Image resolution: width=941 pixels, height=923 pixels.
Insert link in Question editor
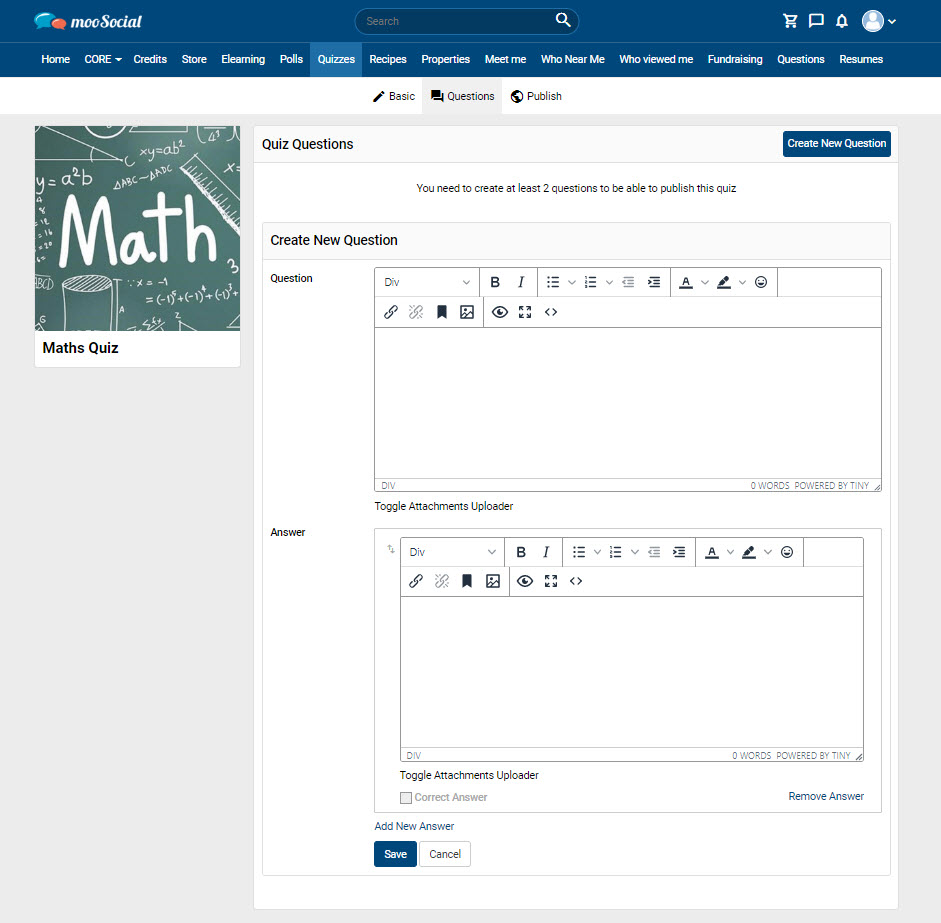pyautogui.click(x=391, y=312)
